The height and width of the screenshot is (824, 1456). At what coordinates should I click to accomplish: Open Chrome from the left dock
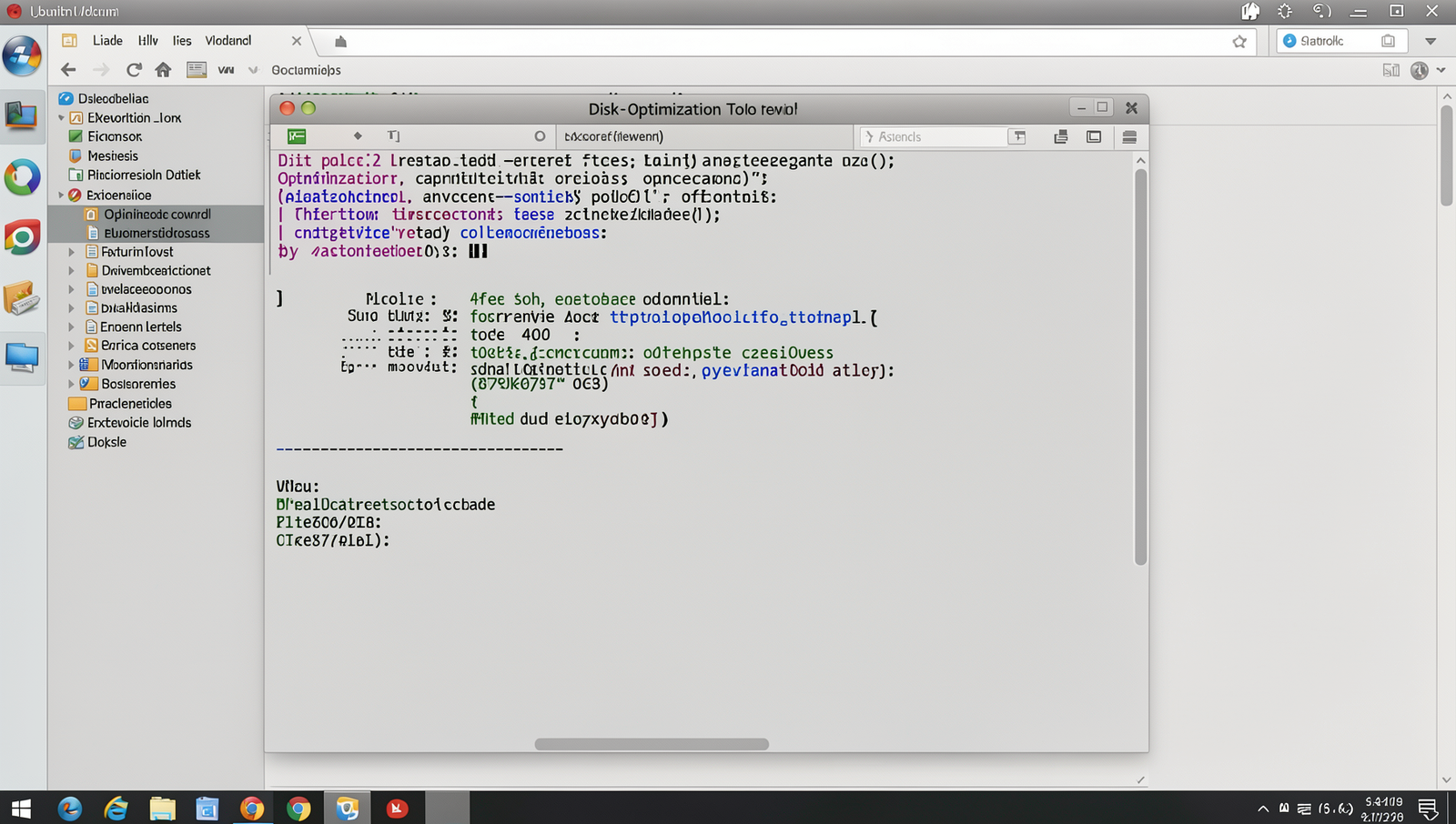(23, 238)
